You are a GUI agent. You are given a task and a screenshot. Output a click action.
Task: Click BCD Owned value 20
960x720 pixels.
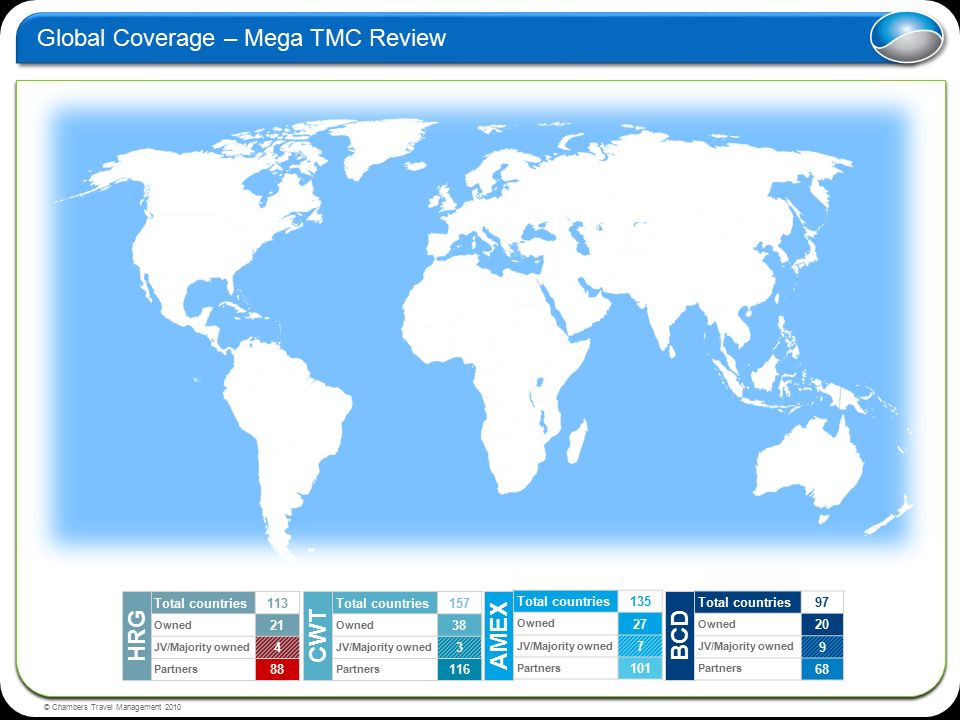pyautogui.click(x=822, y=624)
